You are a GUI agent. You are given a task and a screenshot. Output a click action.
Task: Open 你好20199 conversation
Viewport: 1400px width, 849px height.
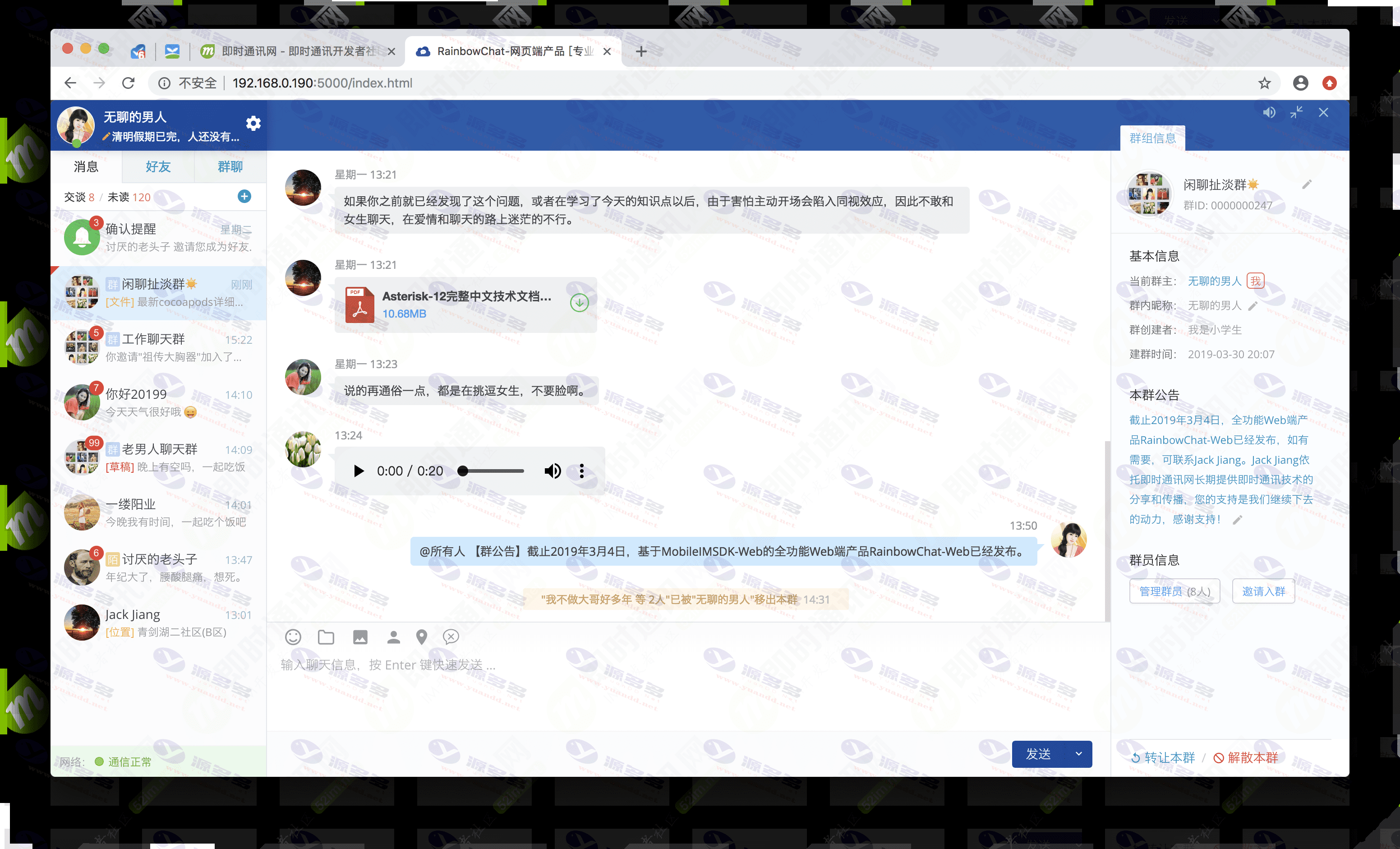click(x=158, y=402)
